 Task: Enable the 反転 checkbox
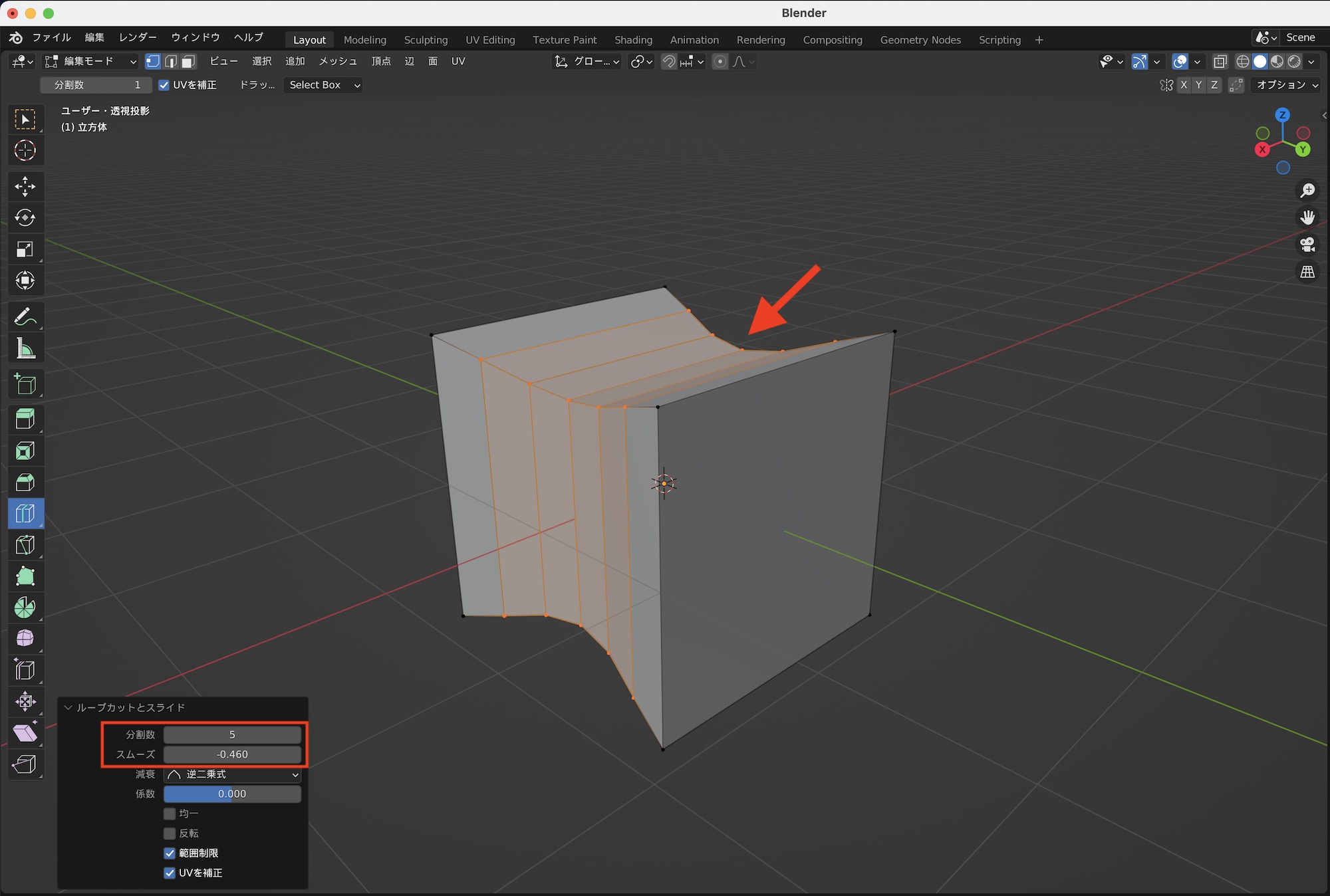170,834
